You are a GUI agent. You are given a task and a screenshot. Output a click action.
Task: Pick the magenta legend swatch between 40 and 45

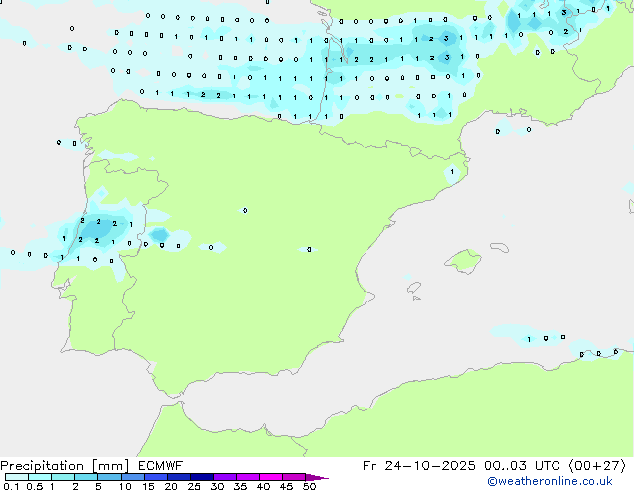(x=271, y=477)
